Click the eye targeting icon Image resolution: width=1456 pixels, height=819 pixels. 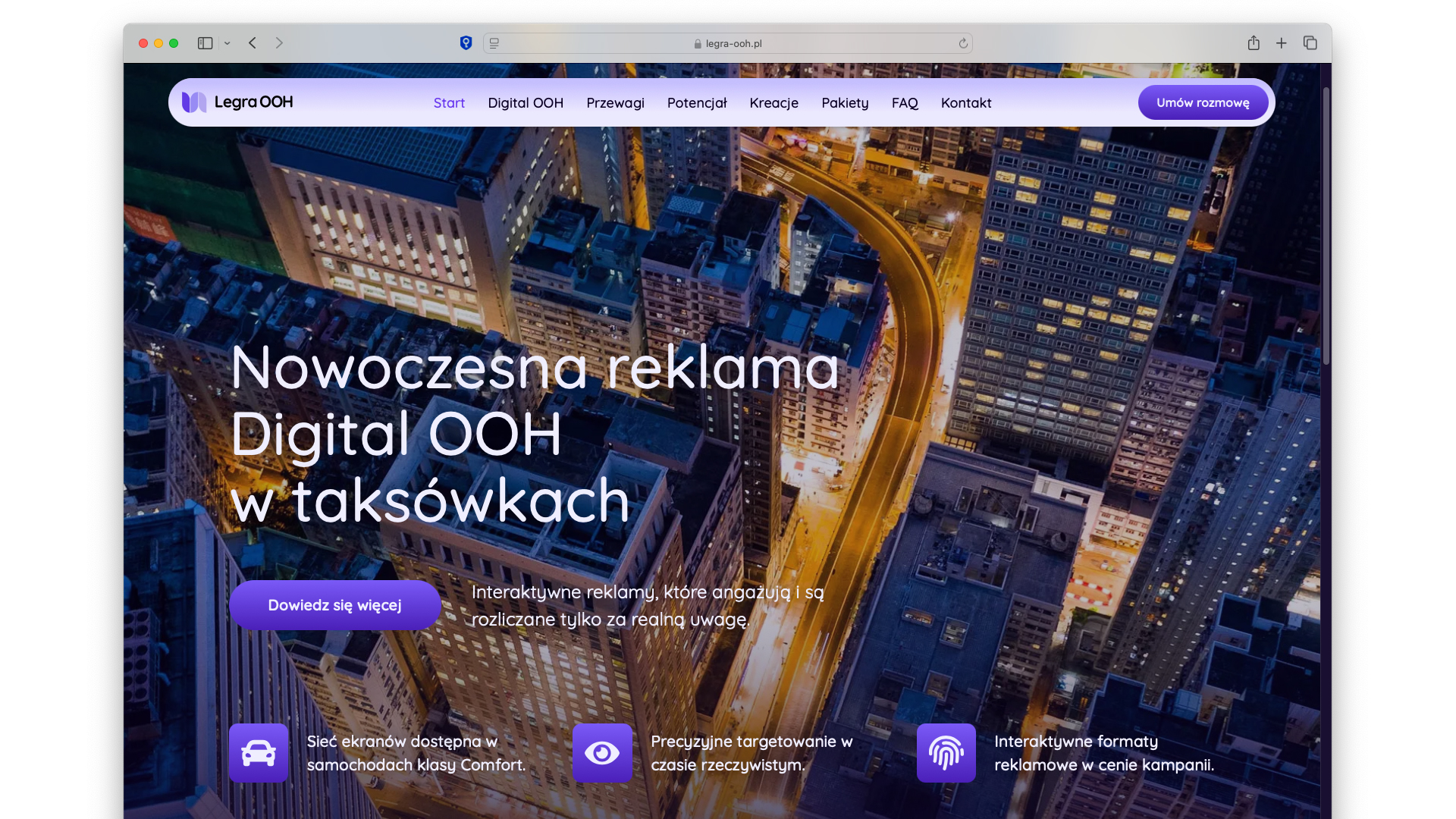click(602, 752)
